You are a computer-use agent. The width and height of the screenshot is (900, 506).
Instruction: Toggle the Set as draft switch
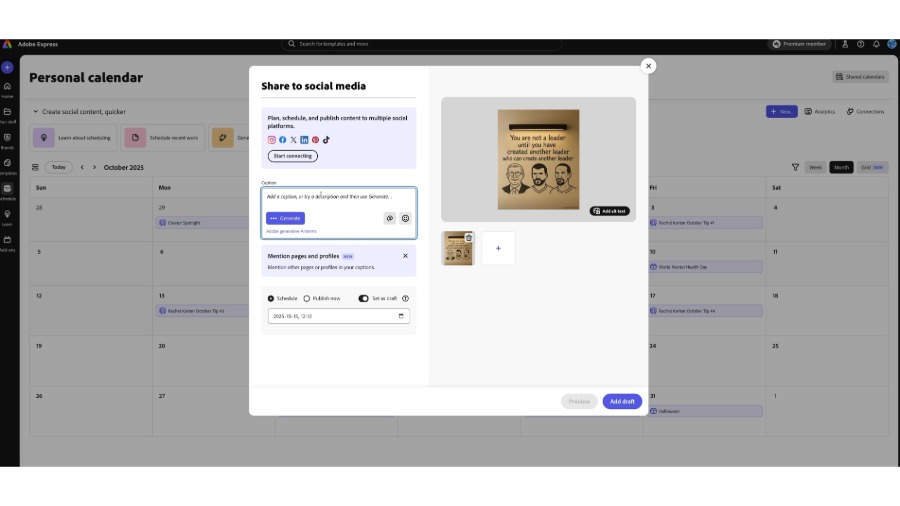pos(363,298)
